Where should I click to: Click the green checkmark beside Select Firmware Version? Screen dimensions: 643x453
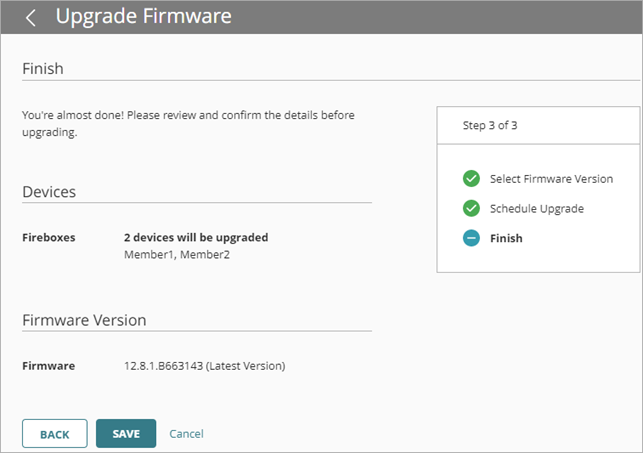[471, 179]
